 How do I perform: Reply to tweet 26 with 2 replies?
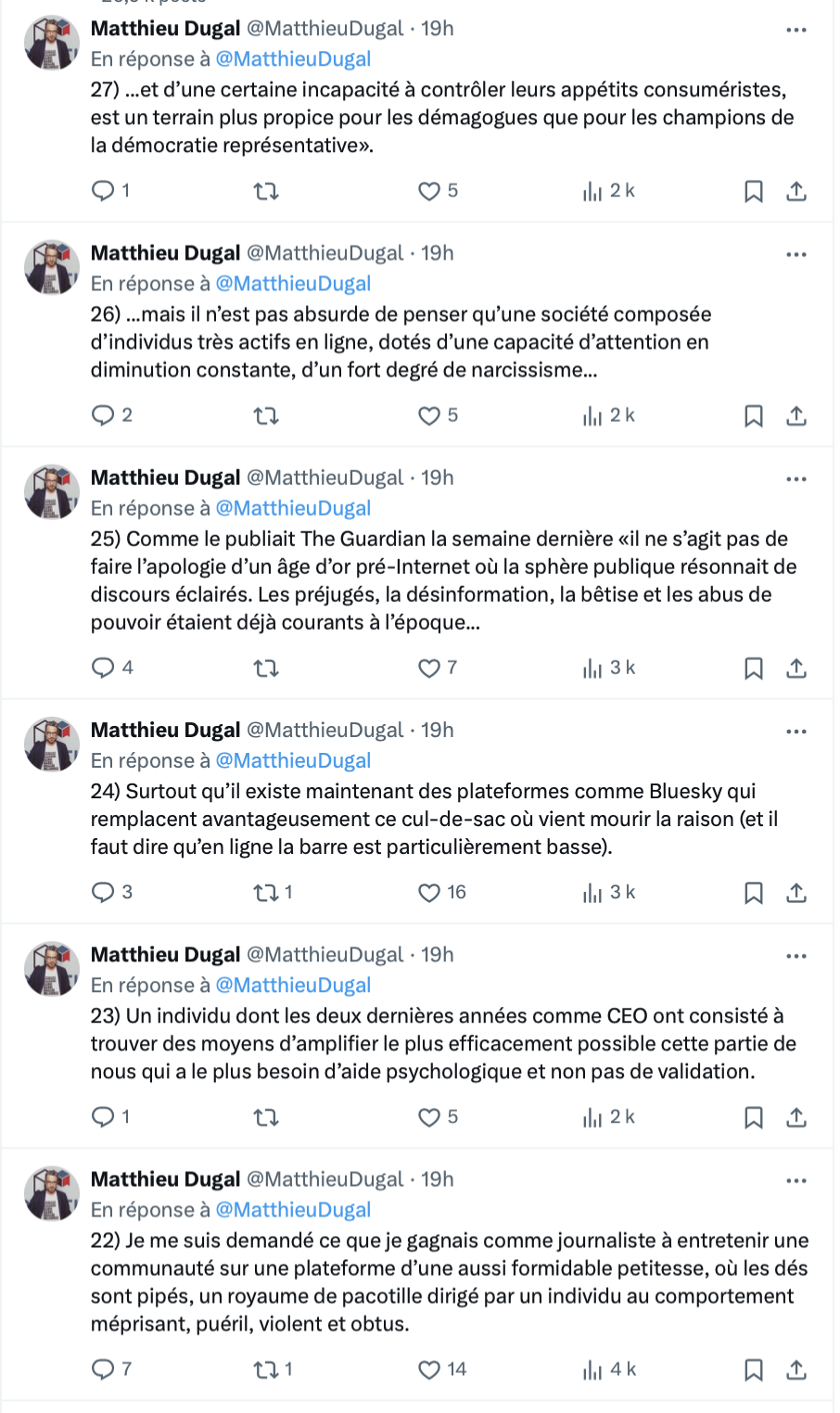click(112, 415)
